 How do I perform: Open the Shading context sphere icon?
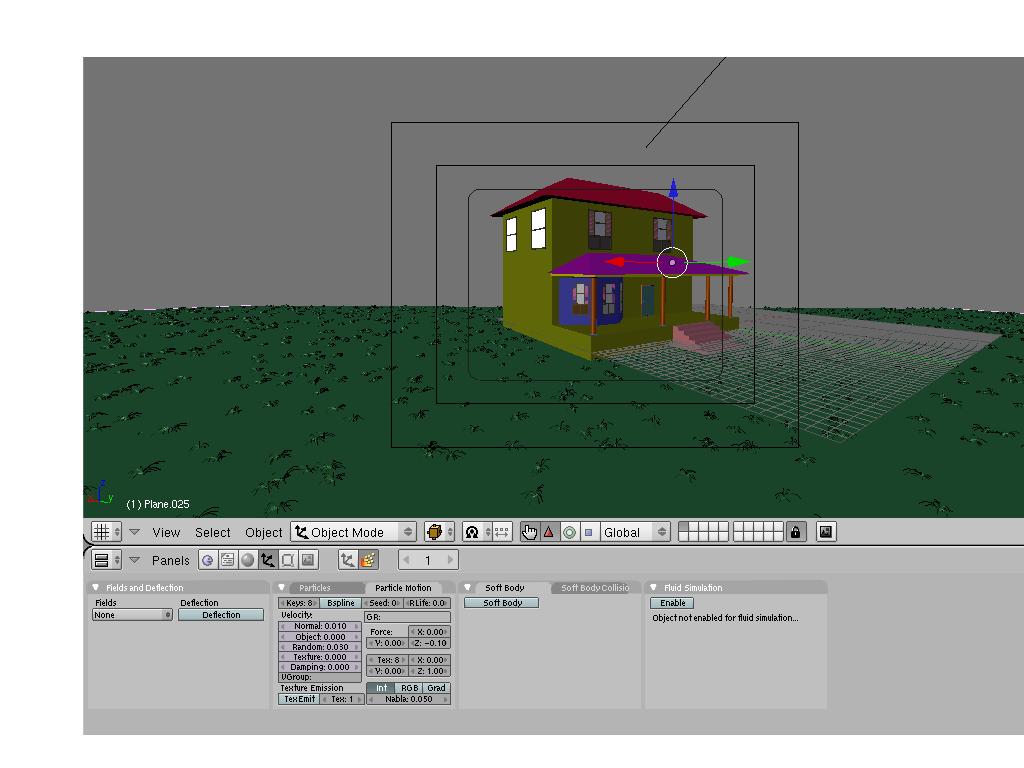pos(248,560)
